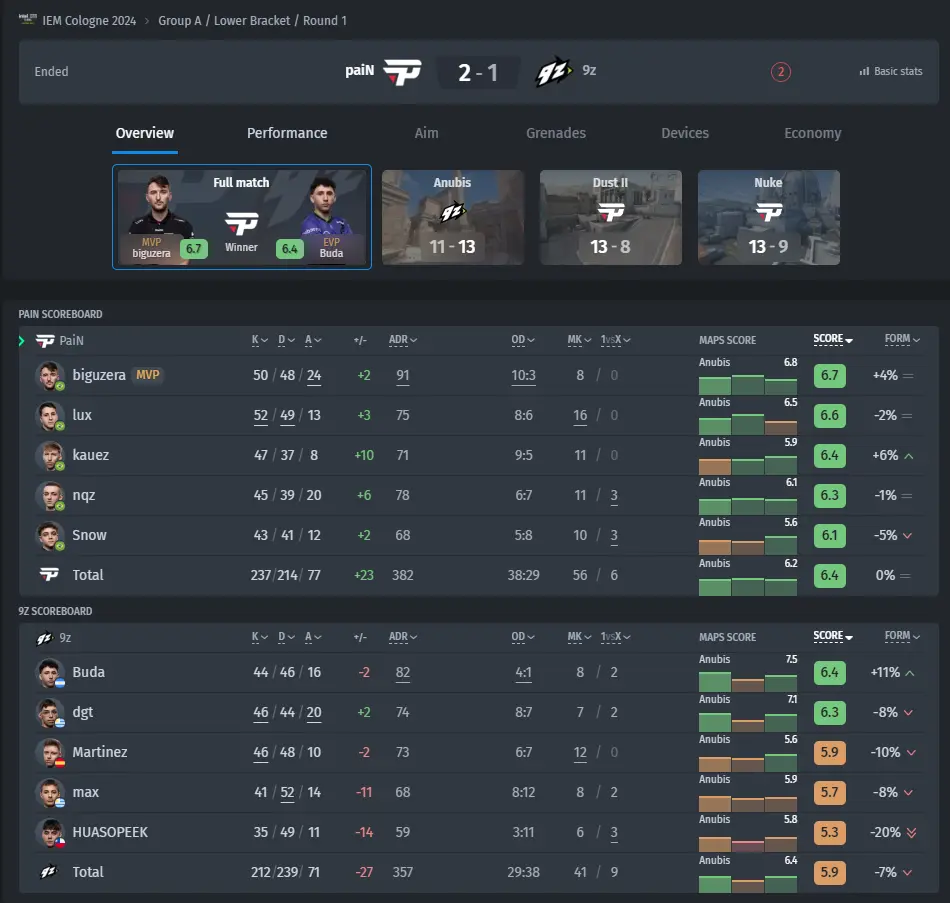Viewport: 950px width, 903px height.
Task: Sort PaiN scoreboard by OD
Action: click(x=522, y=340)
